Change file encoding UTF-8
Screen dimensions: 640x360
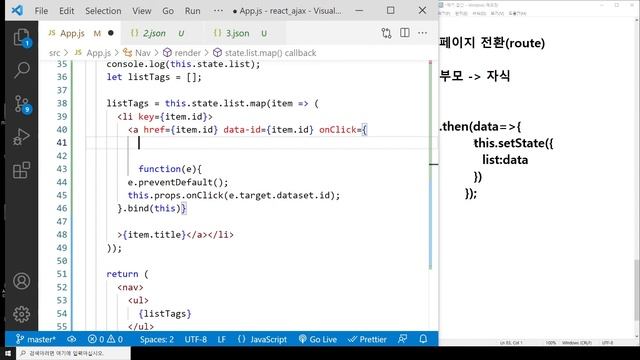pos(196,339)
